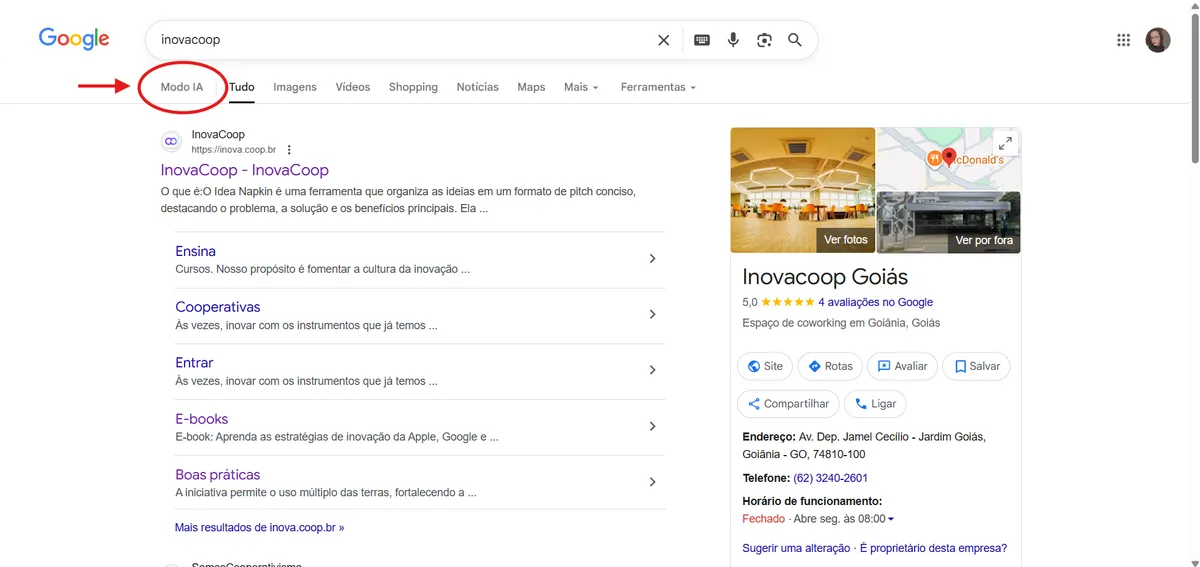Clear the search box with the X icon
Screen dimensions: 1200x567
pos(664,40)
